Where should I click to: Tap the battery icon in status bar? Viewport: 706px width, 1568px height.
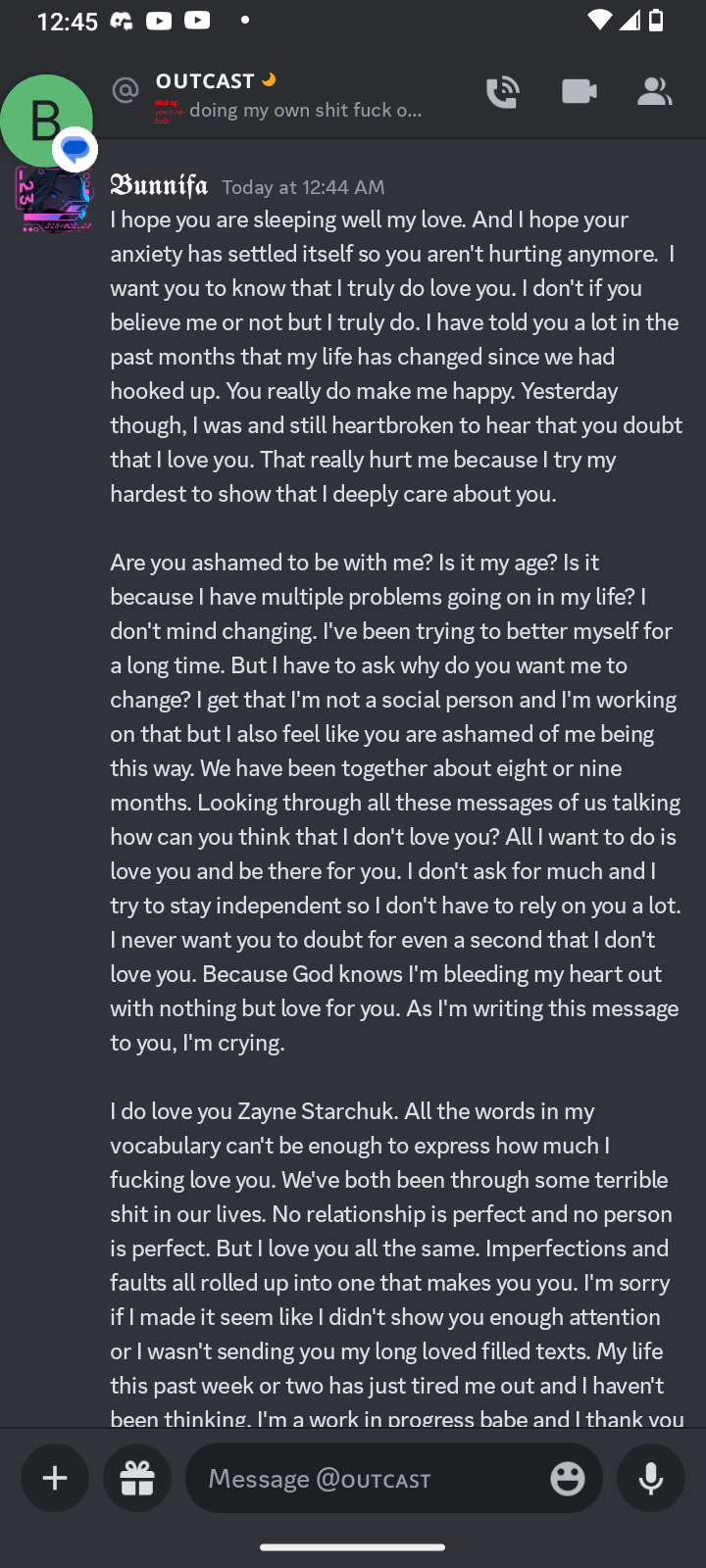[x=656, y=21]
